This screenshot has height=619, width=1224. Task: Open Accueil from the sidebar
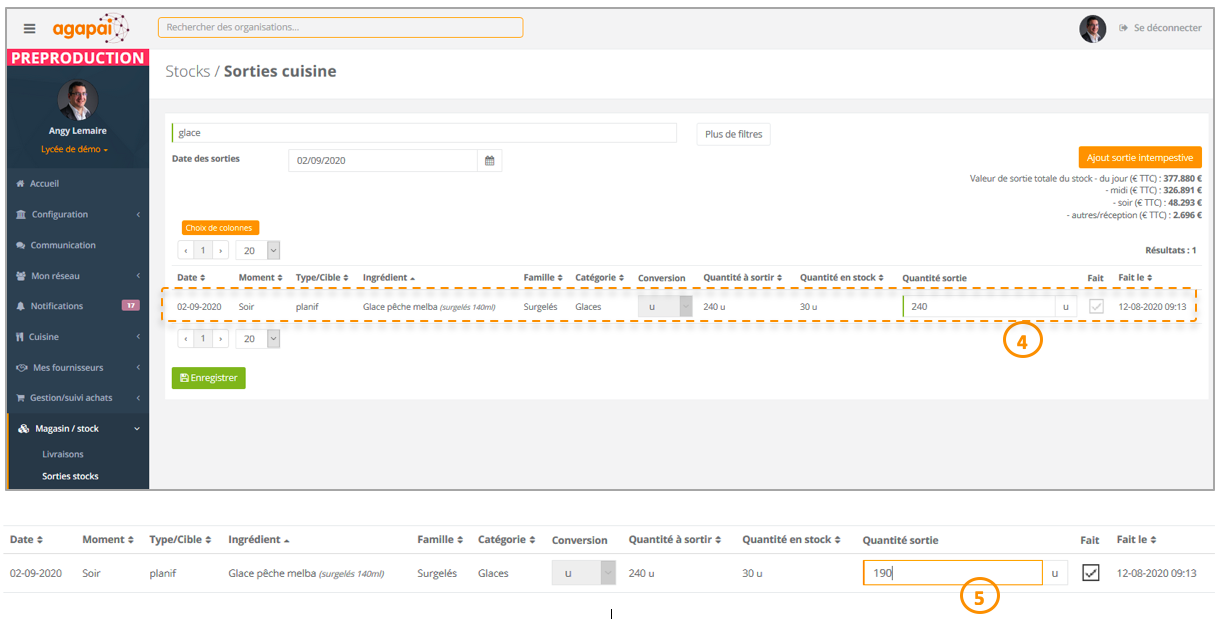point(44,184)
